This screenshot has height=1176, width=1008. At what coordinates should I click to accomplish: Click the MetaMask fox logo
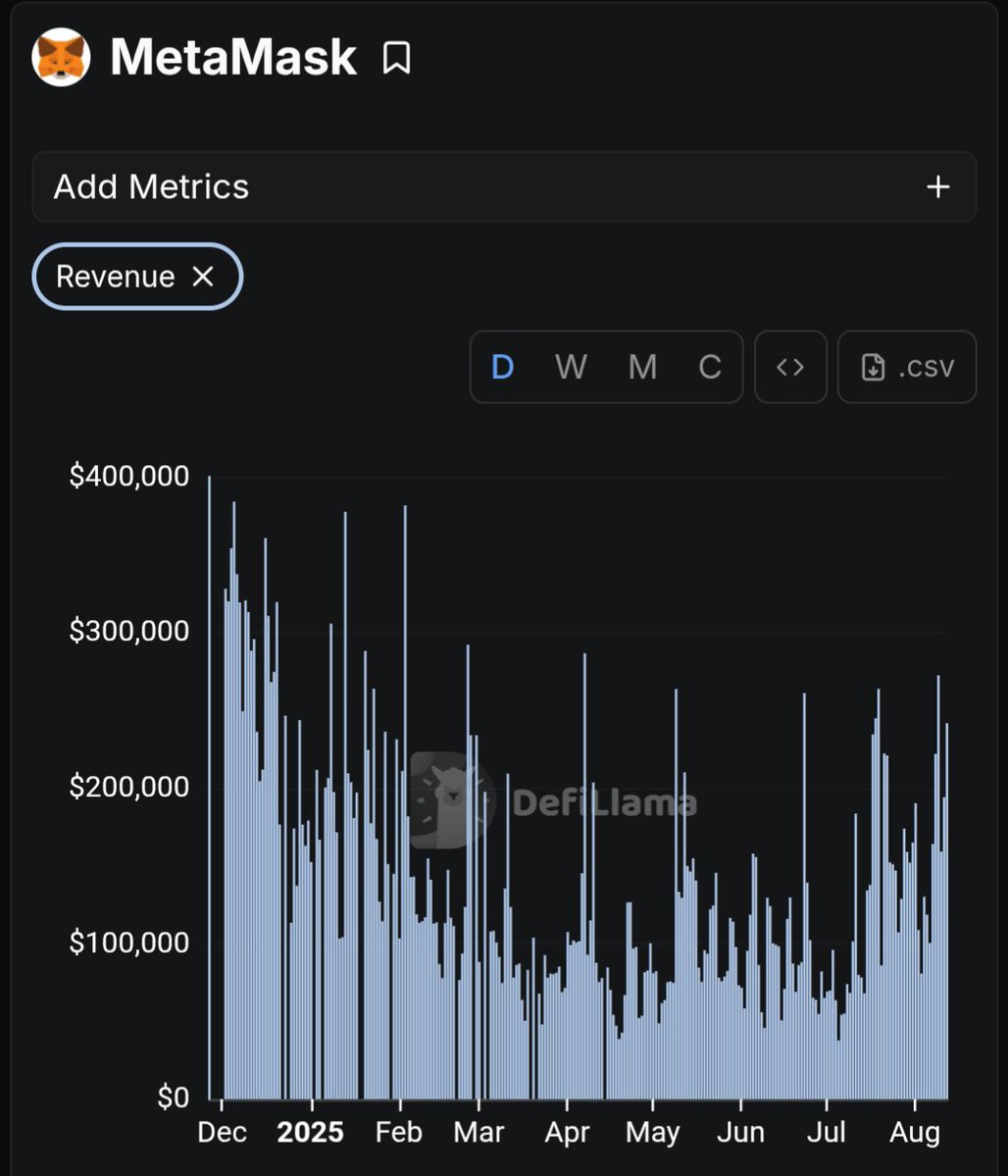point(61,57)
